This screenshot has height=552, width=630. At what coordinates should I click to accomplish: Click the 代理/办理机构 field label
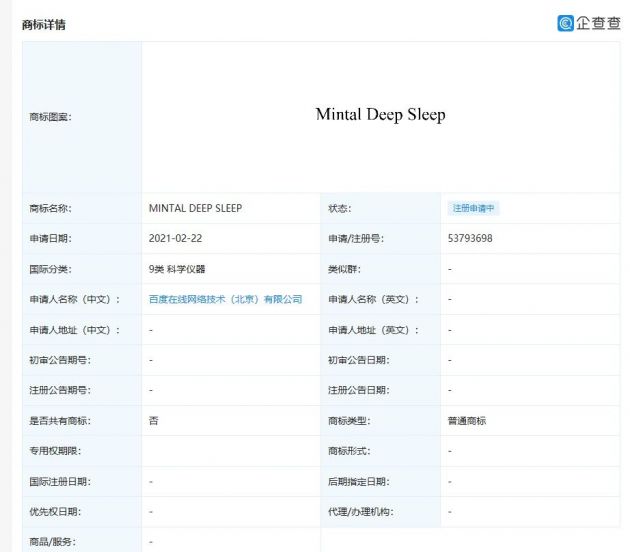click(360, 512)
